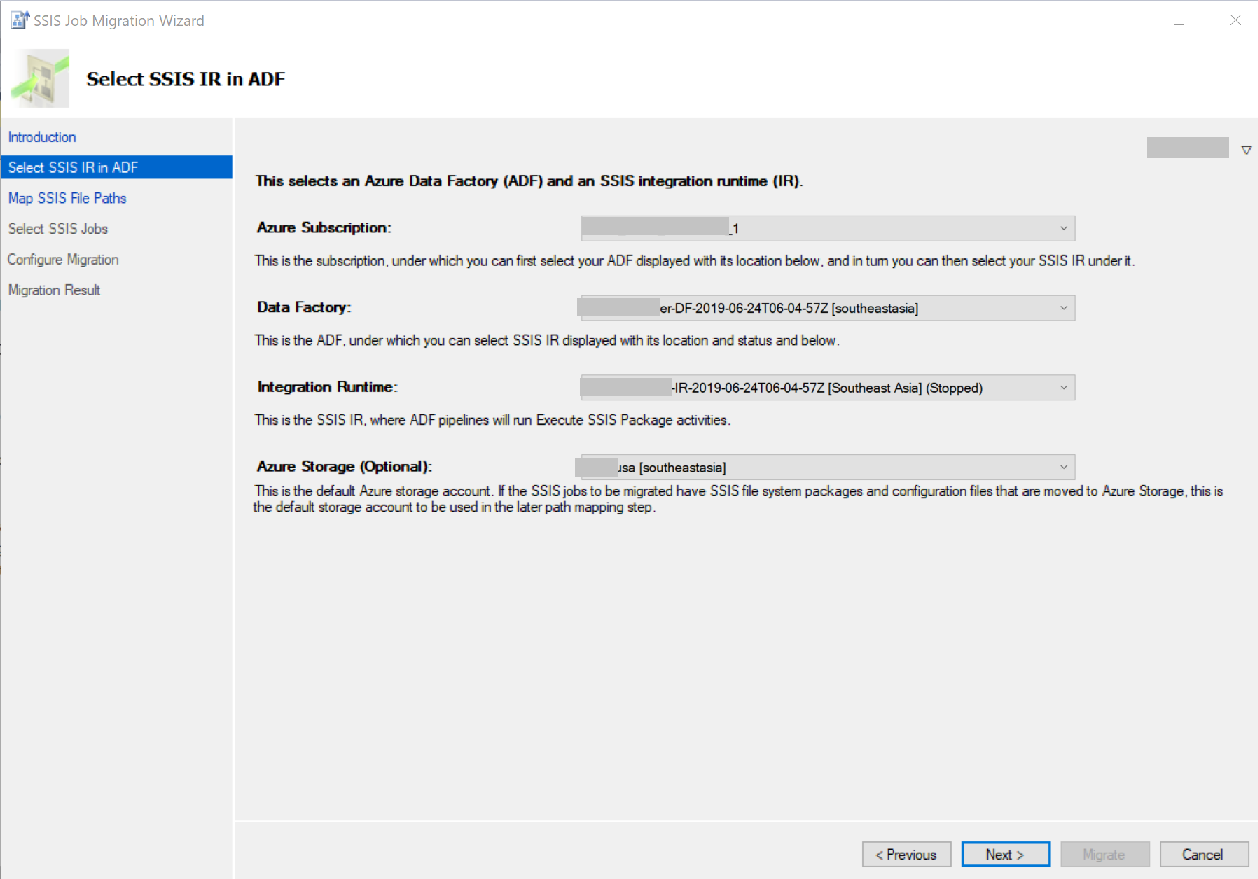Cancel the migration wizard
The height and width of the screenshot is (879, 1258).
1203,855
